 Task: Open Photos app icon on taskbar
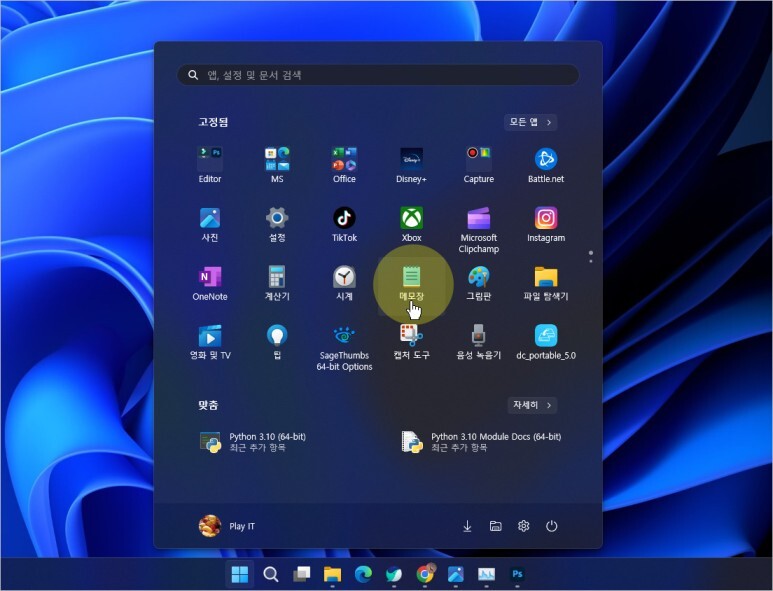(x=456, y=574)
